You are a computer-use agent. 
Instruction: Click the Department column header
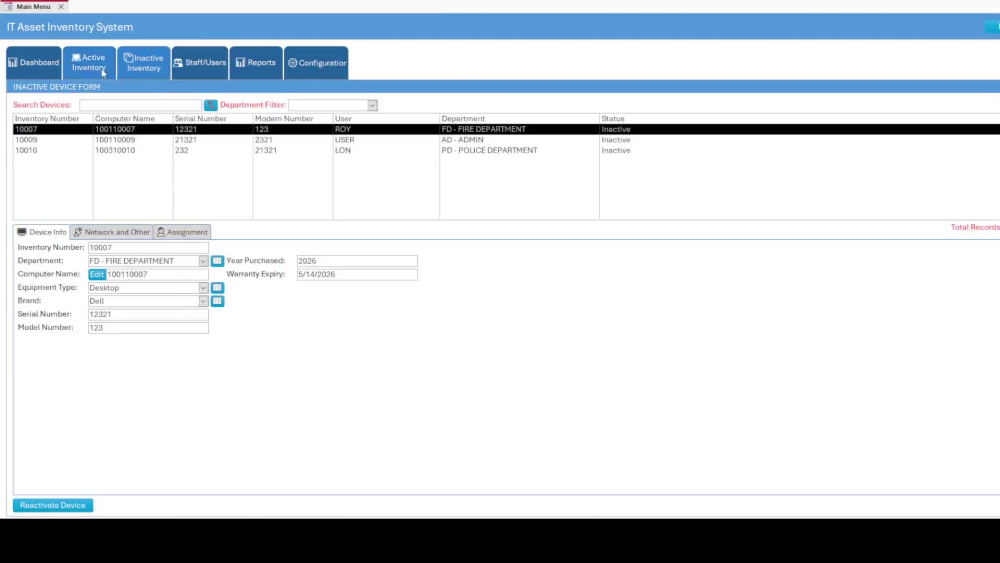pos(463,119)
